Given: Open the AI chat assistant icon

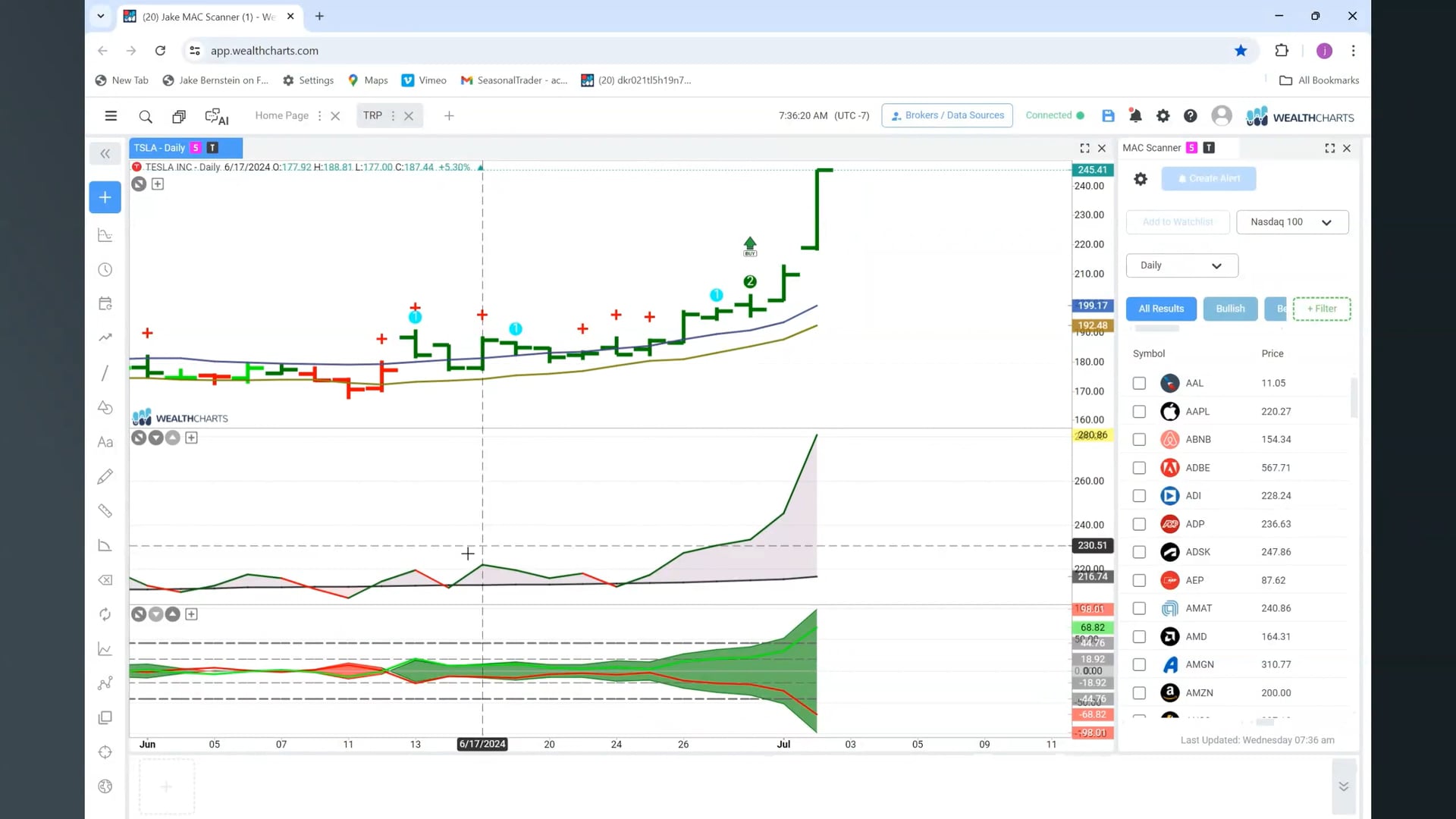Looking at the screenshot, I should click(x=217, y=116).
